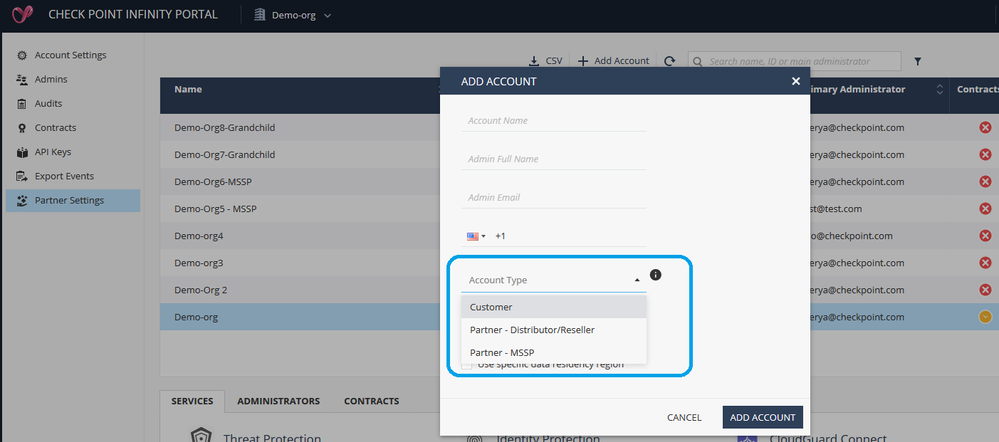Screen dimensions: 999x442
Task: Click the Account Settings gear icon
Action: (x=22, y=55)
